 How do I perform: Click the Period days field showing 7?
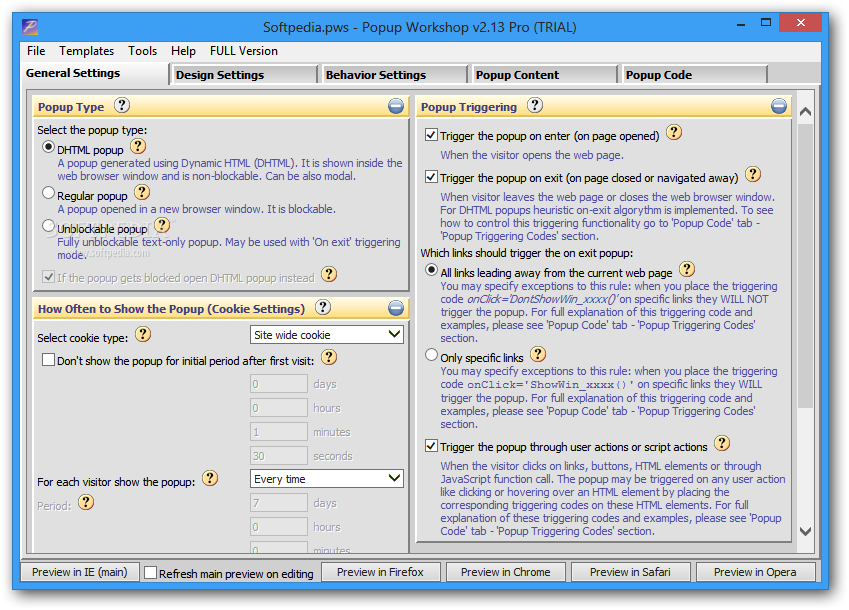point(278,503)
